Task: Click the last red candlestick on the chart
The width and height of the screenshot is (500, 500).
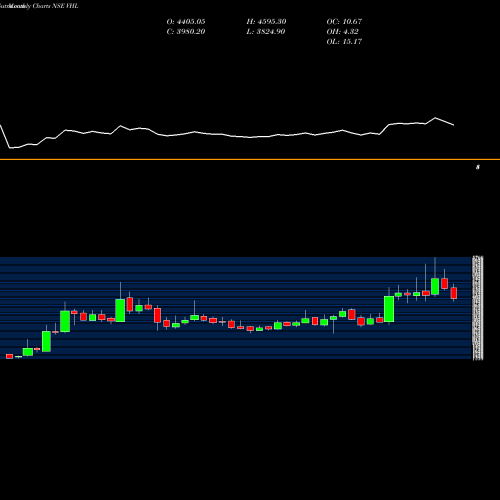Action: 454,293
